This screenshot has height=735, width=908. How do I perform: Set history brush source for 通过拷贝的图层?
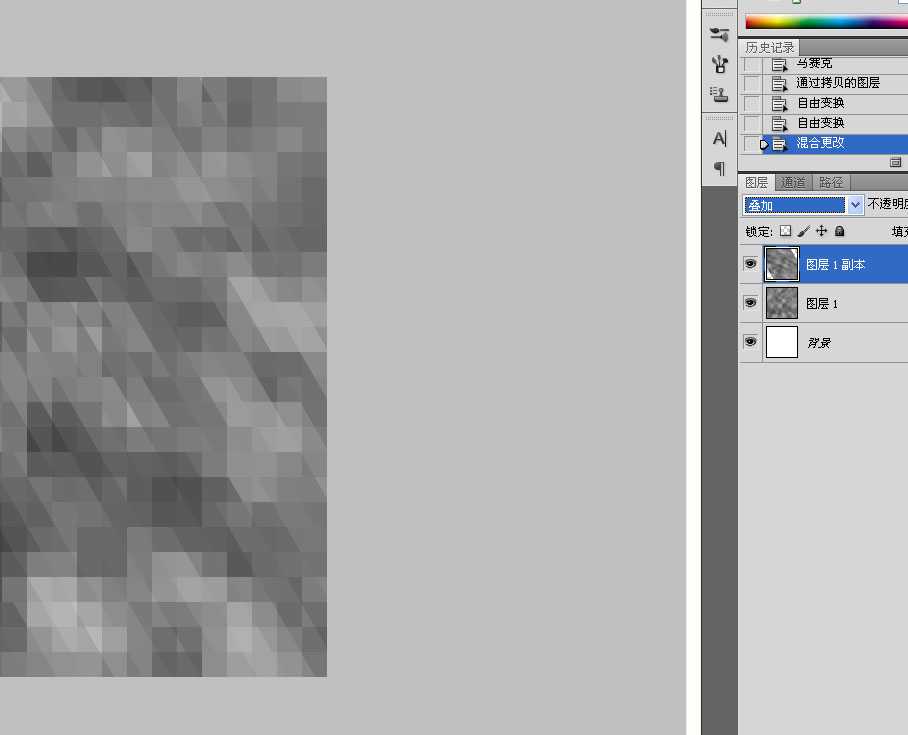tap(752, 83)
